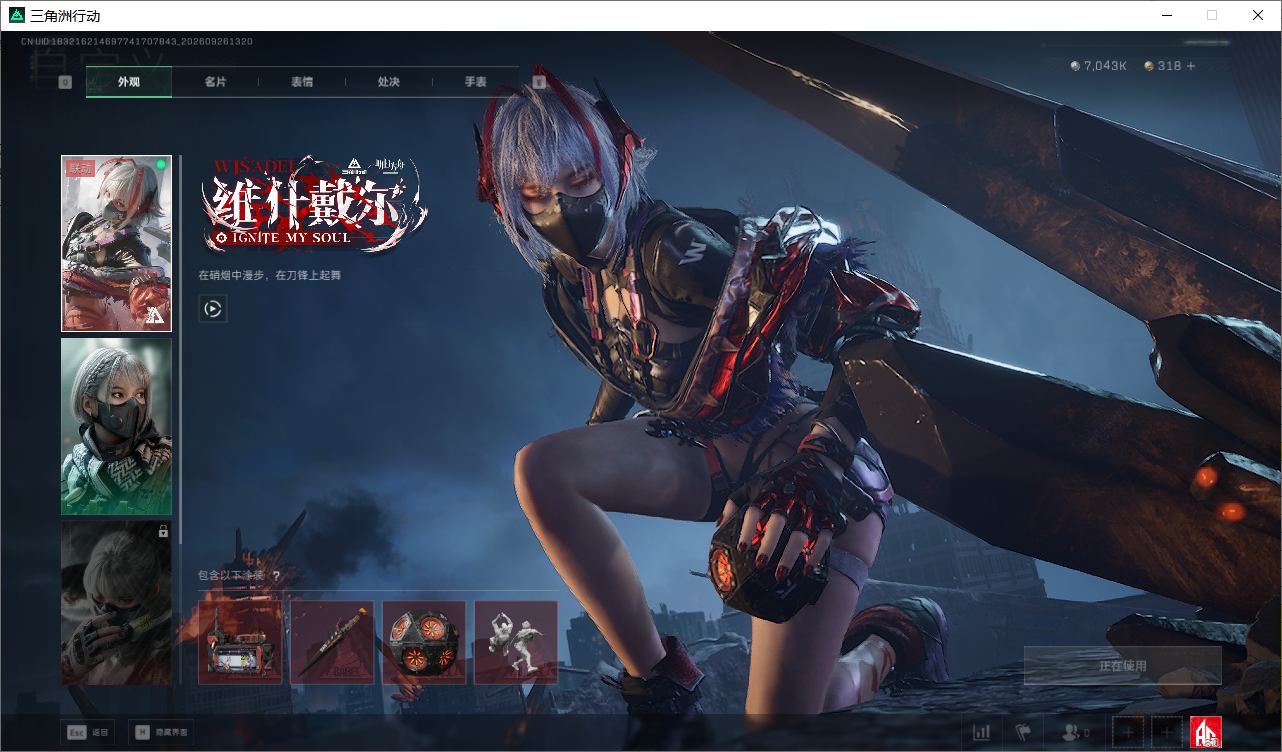Switch to the 外观 tab
The width and height of the screenshot is (1282, 752).
[x=129, y=82]
